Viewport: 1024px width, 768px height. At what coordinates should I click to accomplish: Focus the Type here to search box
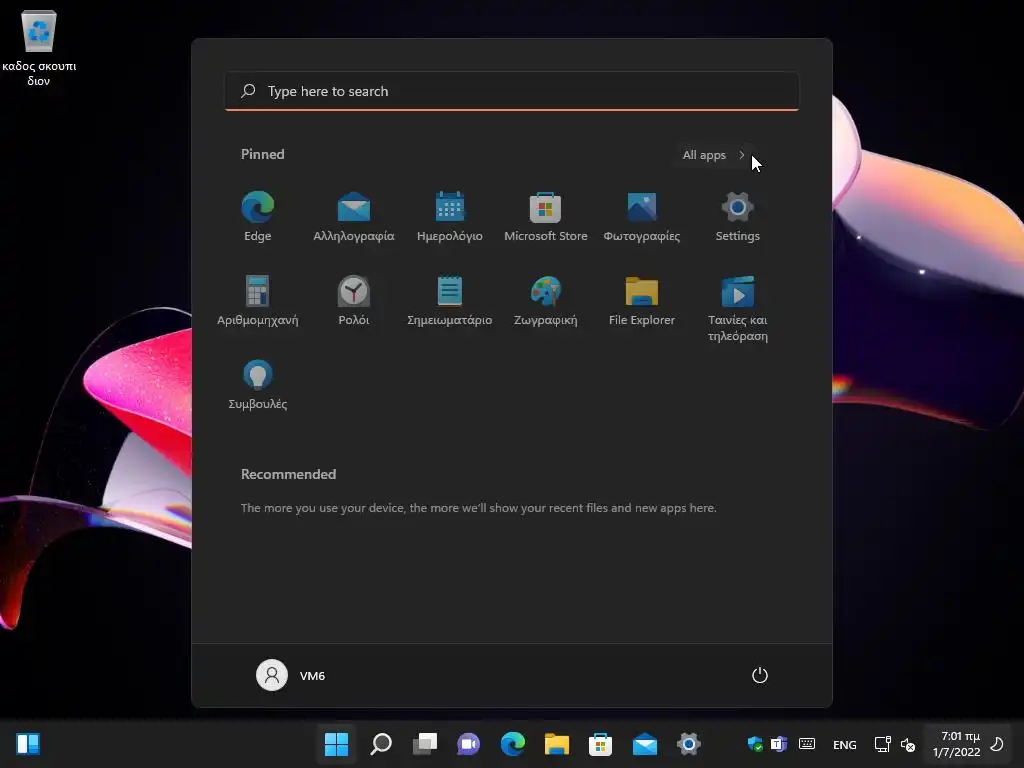click(511, 91)
